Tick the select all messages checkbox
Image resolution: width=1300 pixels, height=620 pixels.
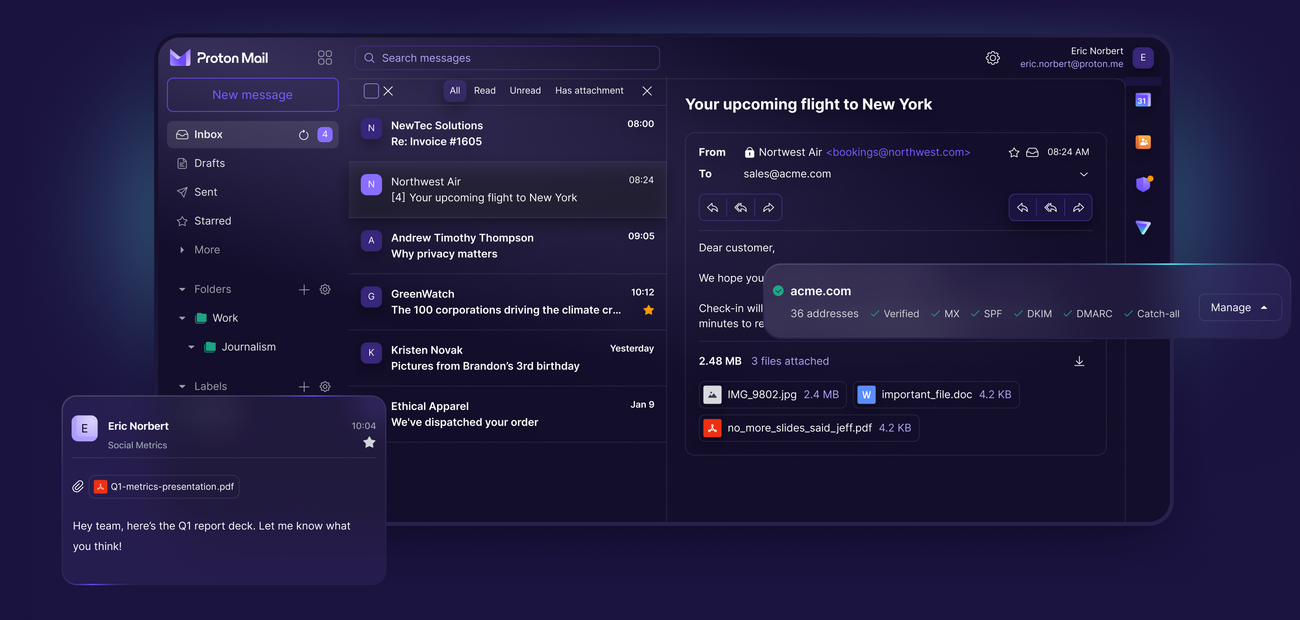pyautogui.click(x=371, y=91)
